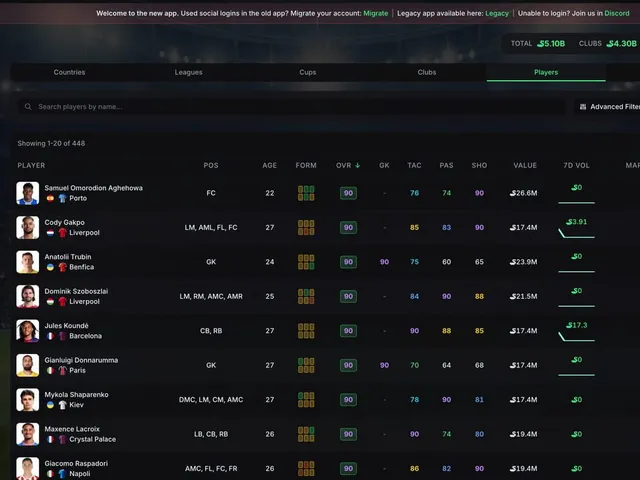Open the Countries tab
640x480 pixels.
click(69, 72)
